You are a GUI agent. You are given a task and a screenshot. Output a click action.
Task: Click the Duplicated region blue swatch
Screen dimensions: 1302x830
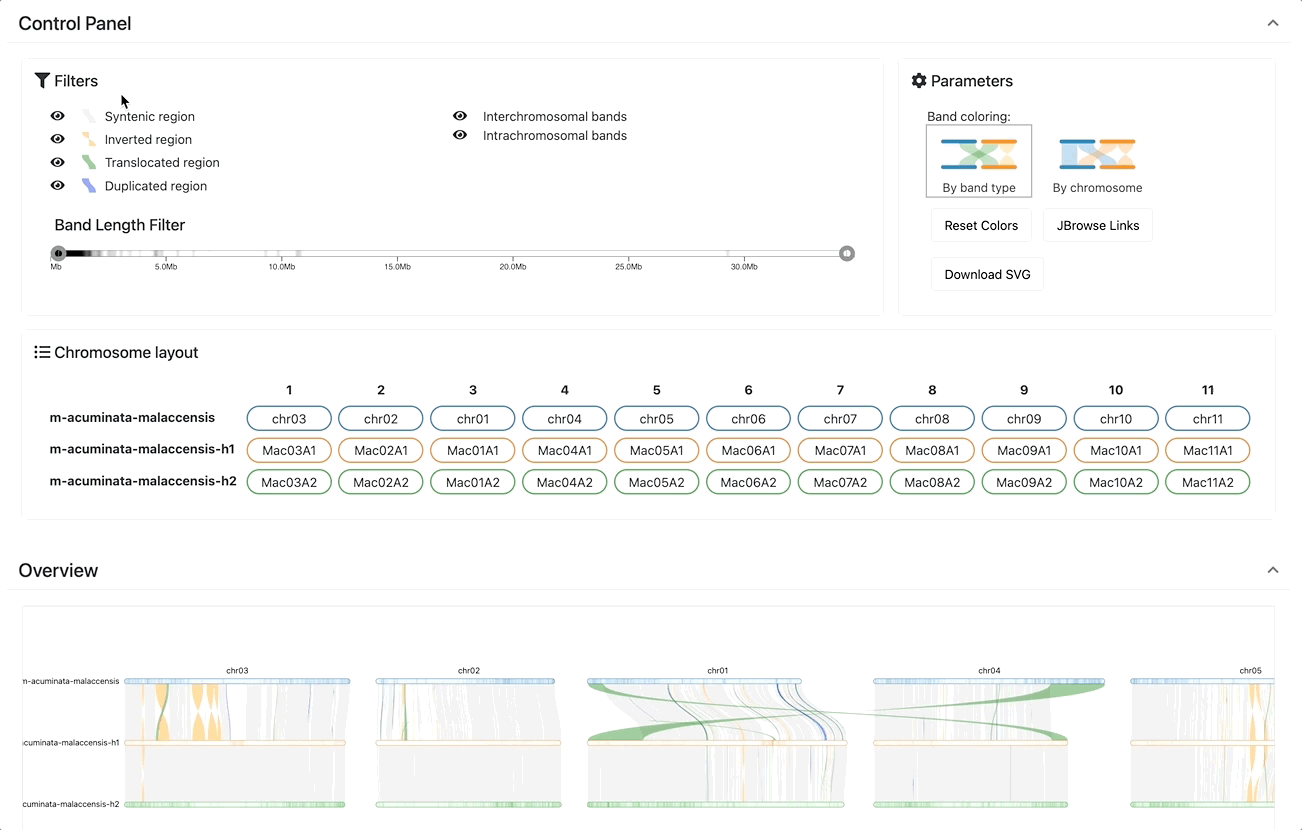pos(89,186)
